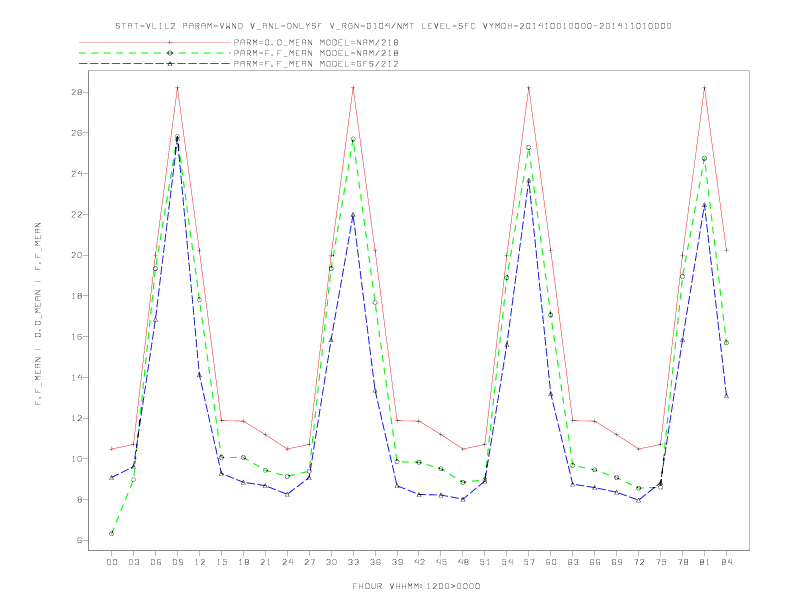Image resolution: width=792 pixels, height=612 pixels.
Task: Click y-axis tick value 20
Action: click(77, 255)
